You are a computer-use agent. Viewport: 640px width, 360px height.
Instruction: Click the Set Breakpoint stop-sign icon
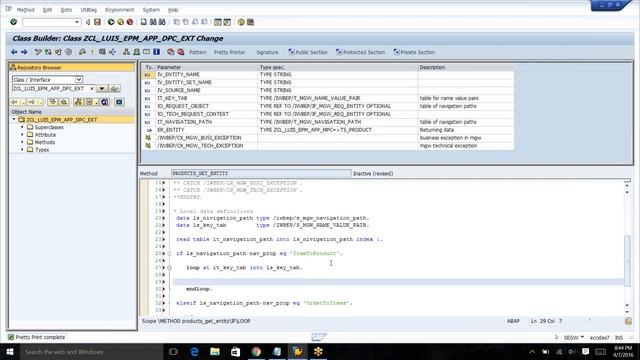click(171, 52)
